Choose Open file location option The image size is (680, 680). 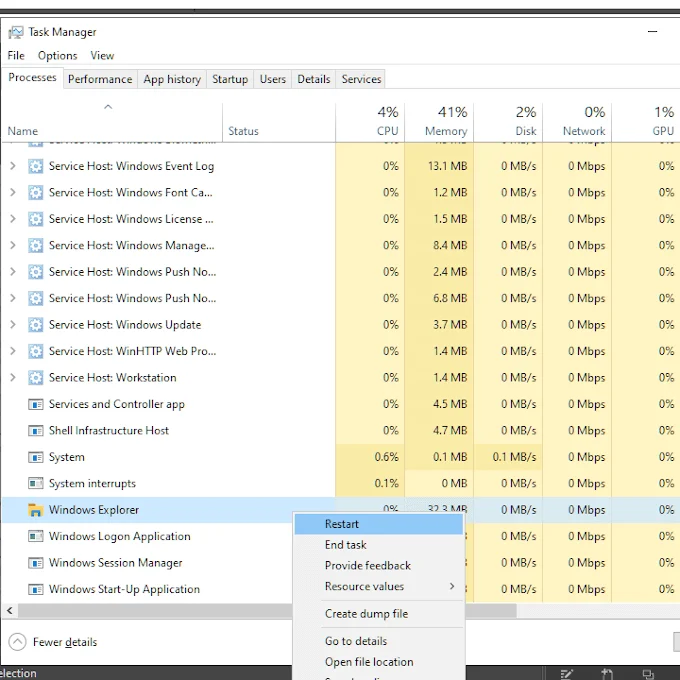click(379, 662)
